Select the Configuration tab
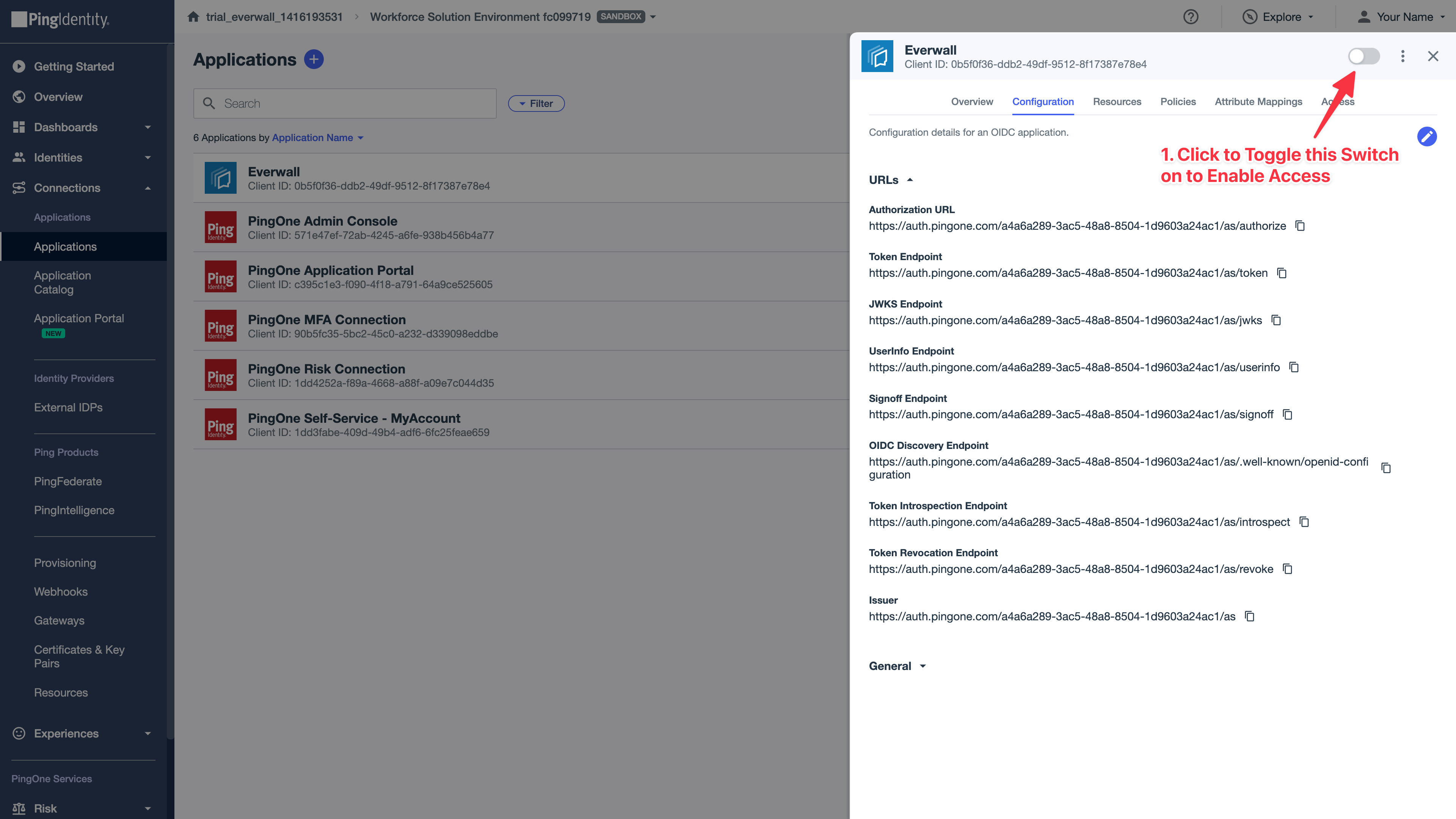Image resolution: width=1456 pixels, height=819 pixels. tap(1043, 102)
